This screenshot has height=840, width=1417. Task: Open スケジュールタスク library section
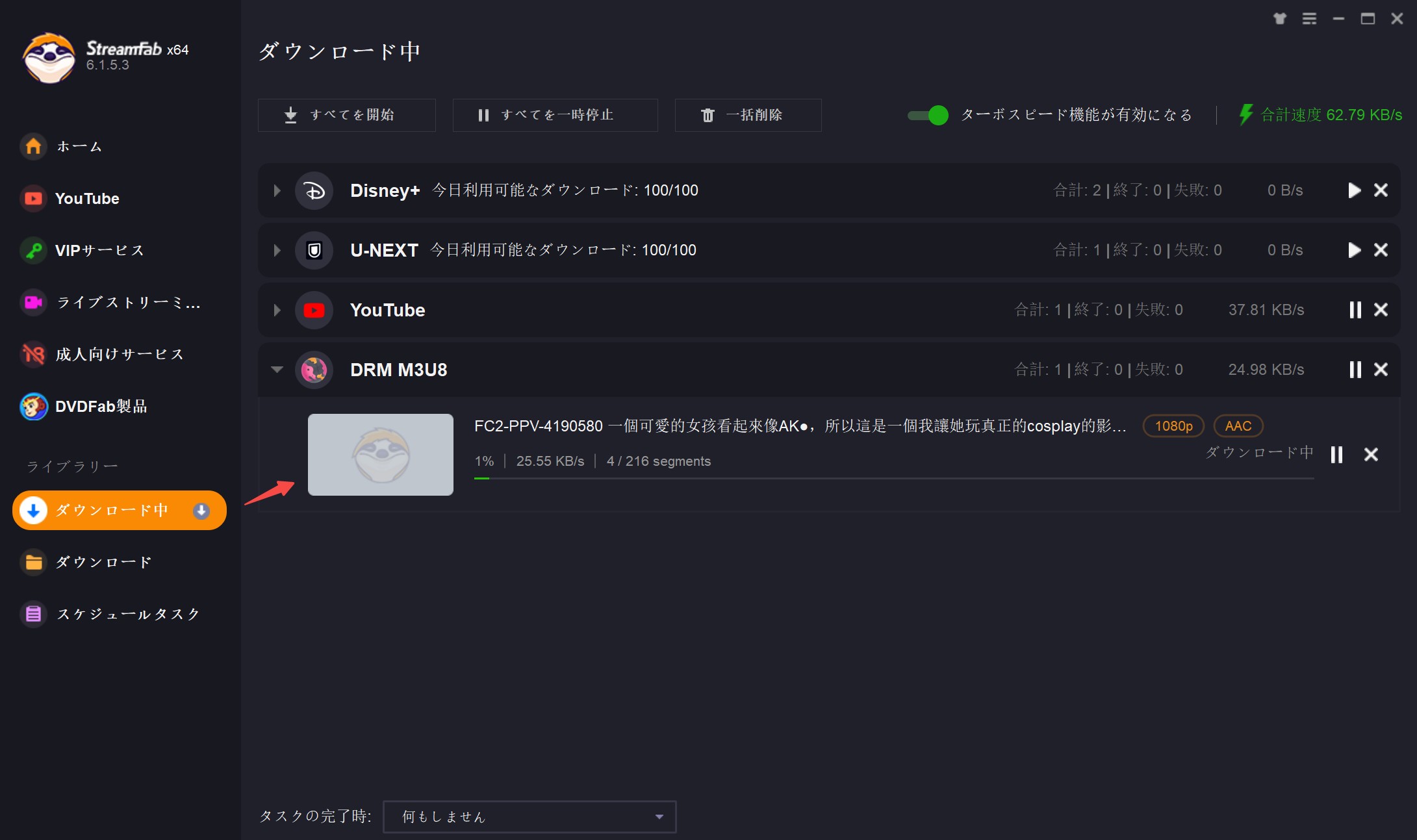click(x=120, y=614)
